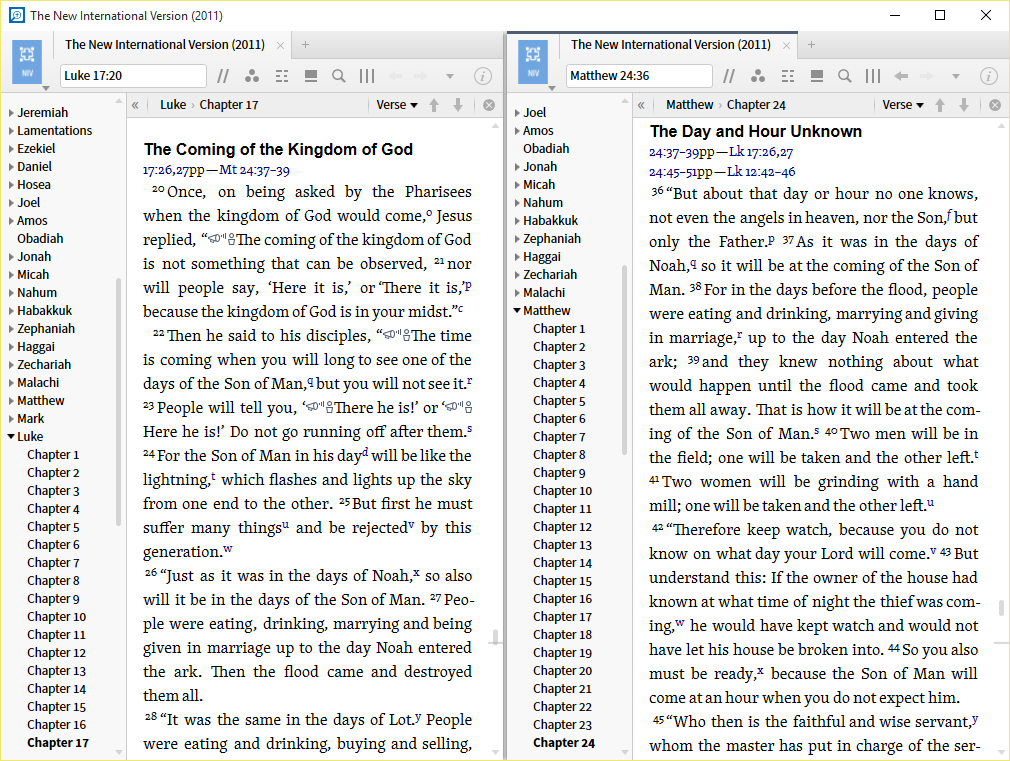This screenshot has width=1010, height=761.
Task: Select Chapter 23 under Matthew
Action: point(562,725)
